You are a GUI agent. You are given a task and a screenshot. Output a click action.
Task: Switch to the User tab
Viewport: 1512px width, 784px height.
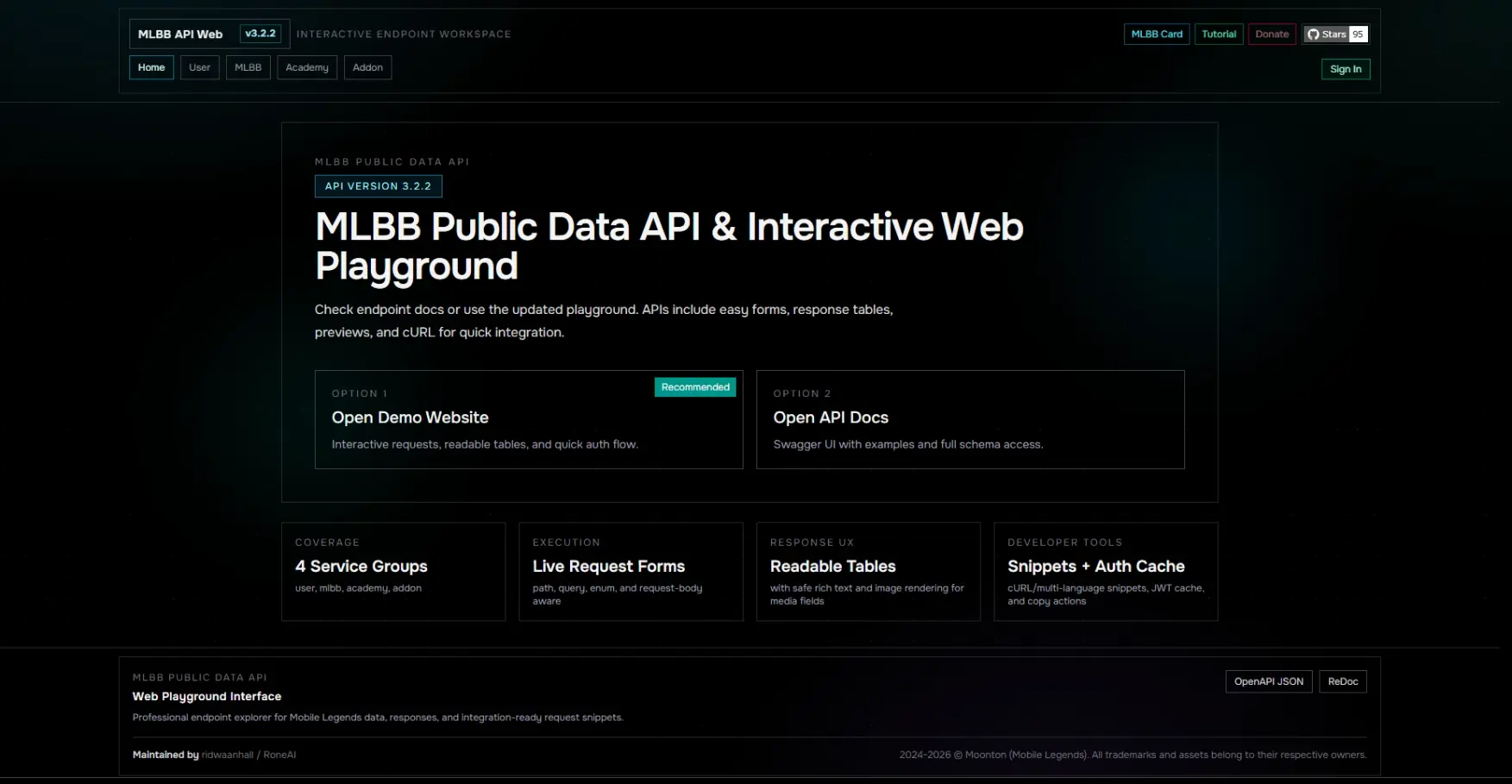coord(199,67)
